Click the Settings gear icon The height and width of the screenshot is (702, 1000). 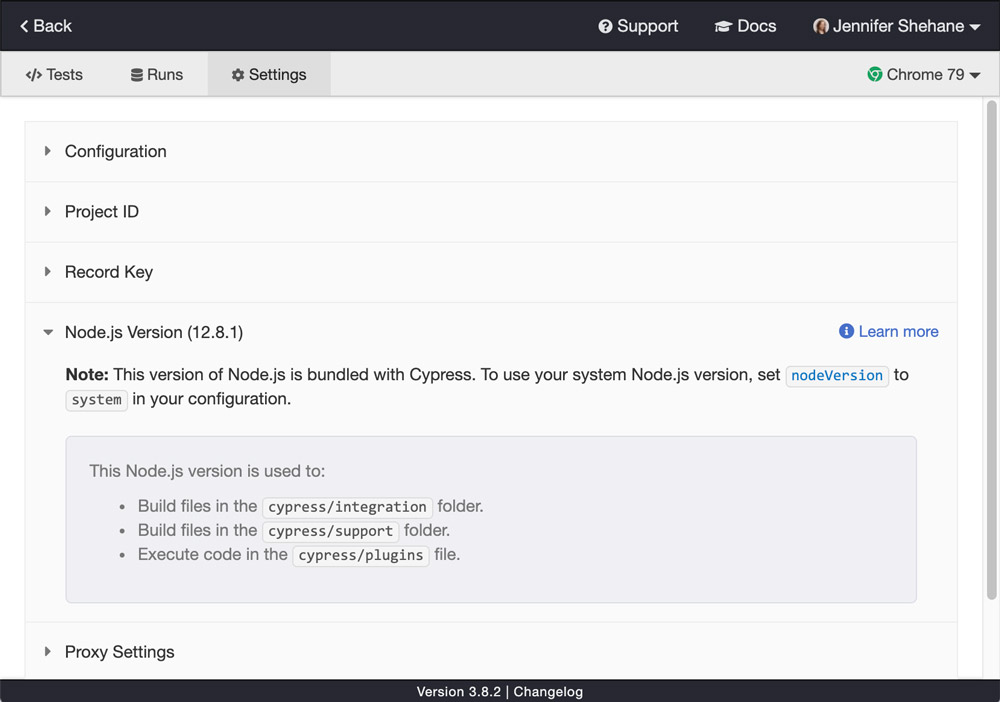coord(237,74)
